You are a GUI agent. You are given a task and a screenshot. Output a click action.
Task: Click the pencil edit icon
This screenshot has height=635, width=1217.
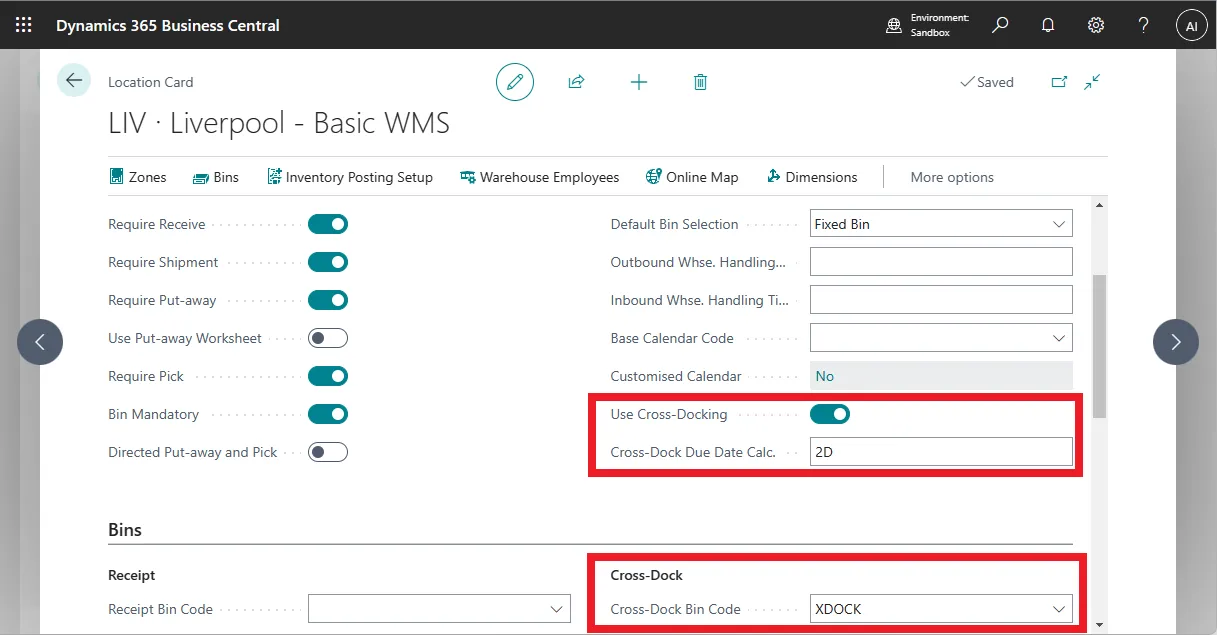point(515,82)
